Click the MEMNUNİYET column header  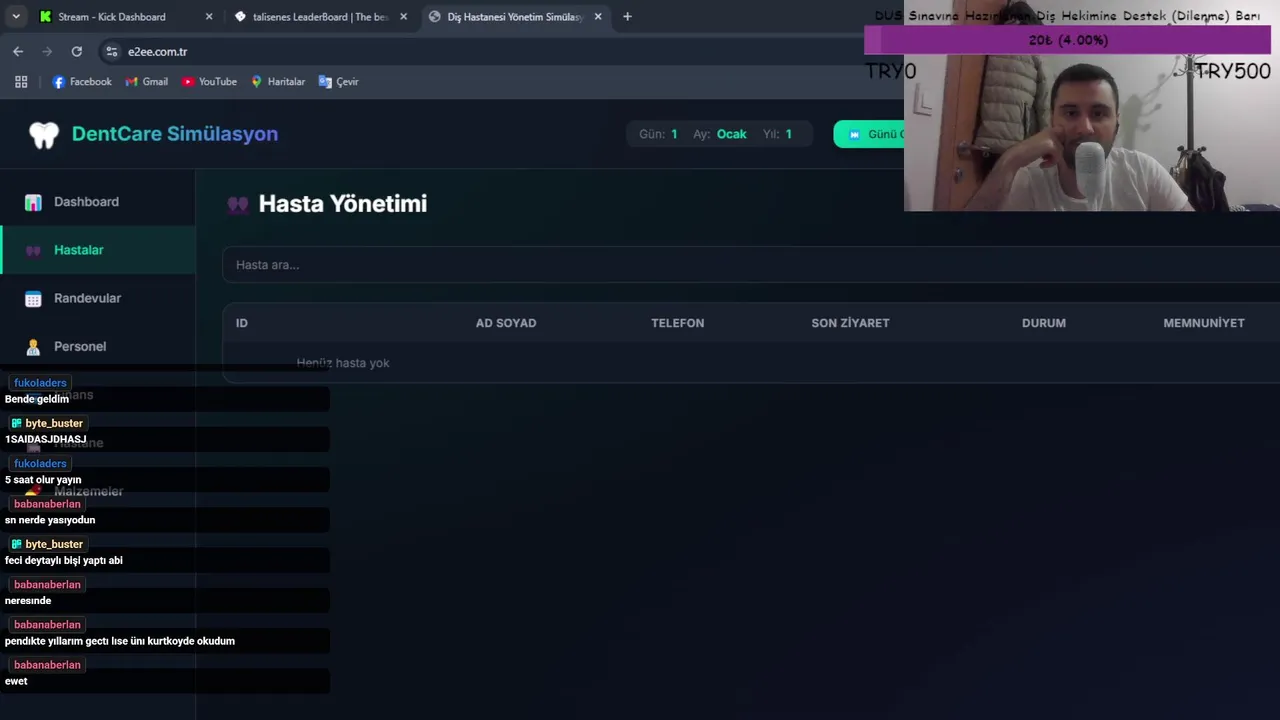point(1204,323)
